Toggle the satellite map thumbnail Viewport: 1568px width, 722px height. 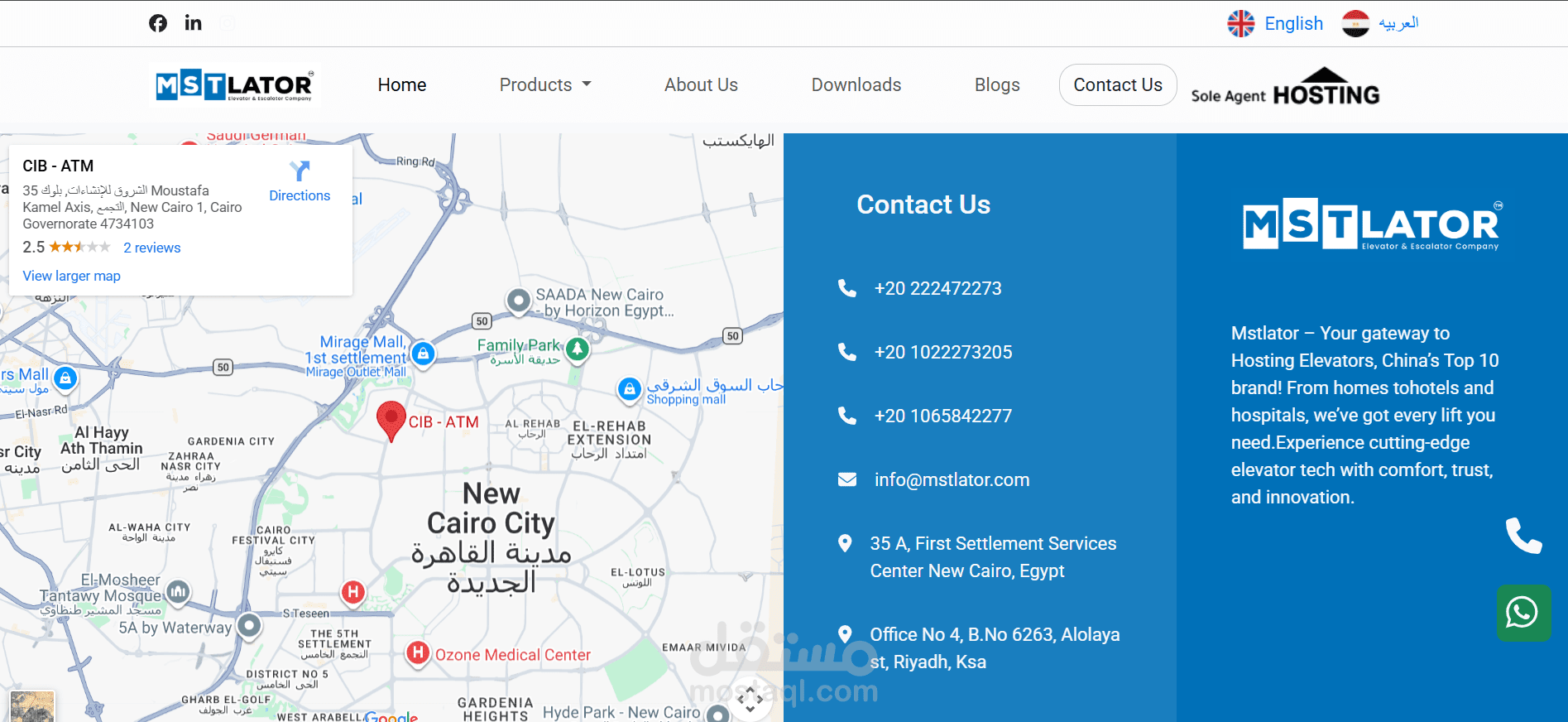click(x=32, y=707)
